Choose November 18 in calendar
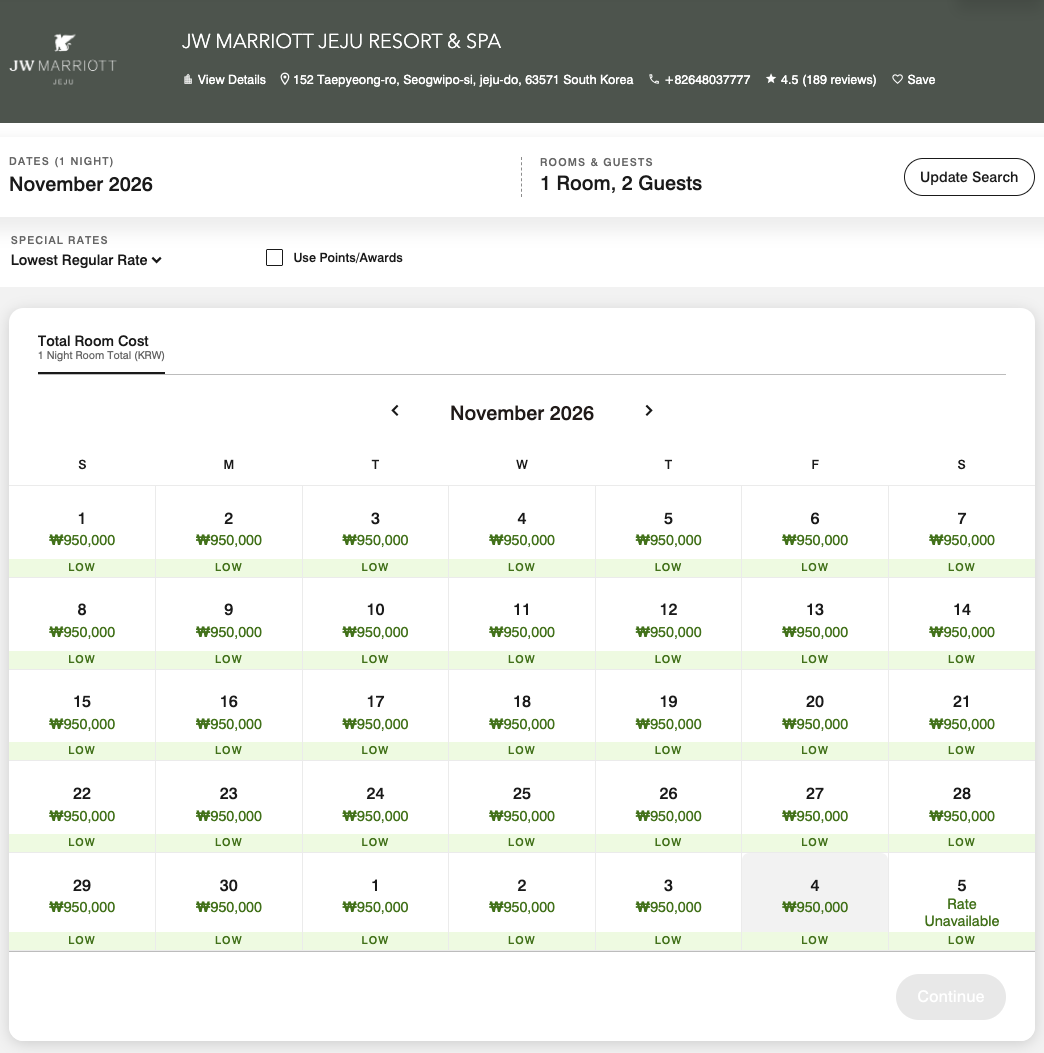The width and height of the screenshot is (1044, 1053). click(x=522, y=715)
